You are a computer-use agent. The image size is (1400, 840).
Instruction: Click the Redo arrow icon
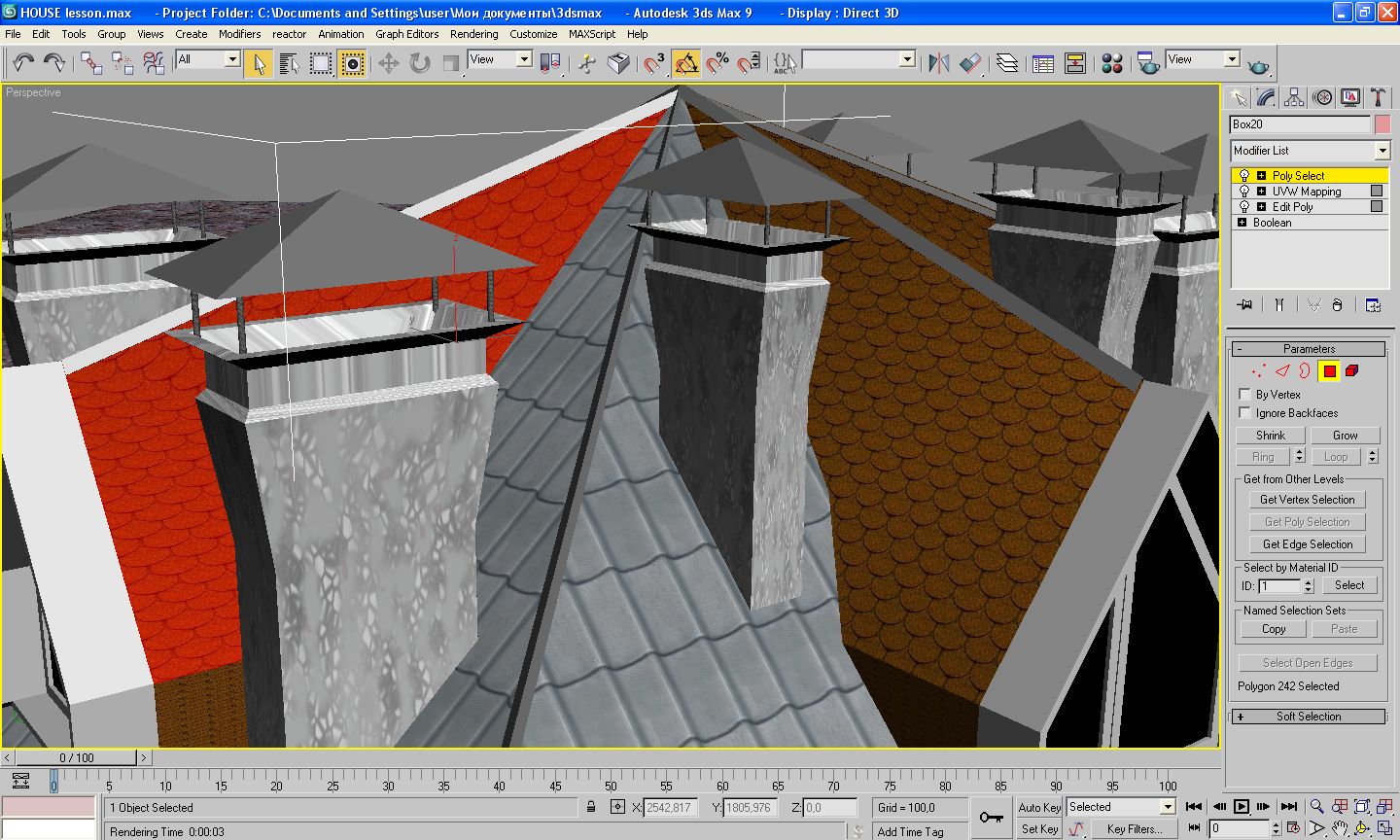(54, 62)
